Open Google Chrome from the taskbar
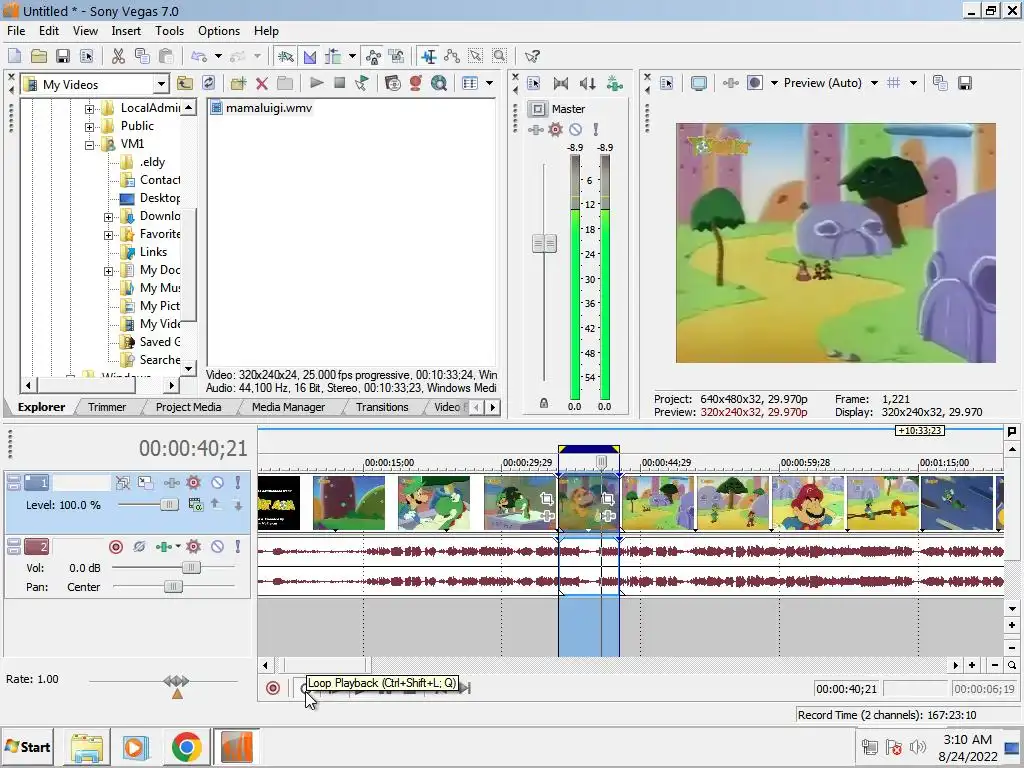This screenshot has height=768, width=1024. 186,747
